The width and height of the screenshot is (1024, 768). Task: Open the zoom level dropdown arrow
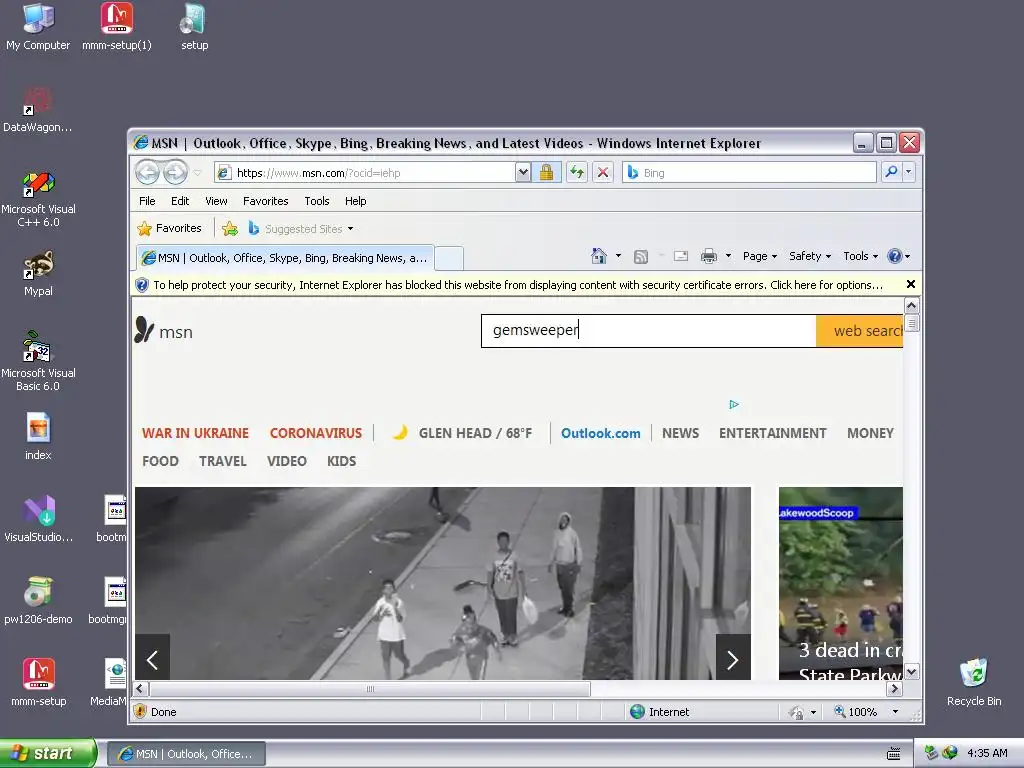click(895, 712)
